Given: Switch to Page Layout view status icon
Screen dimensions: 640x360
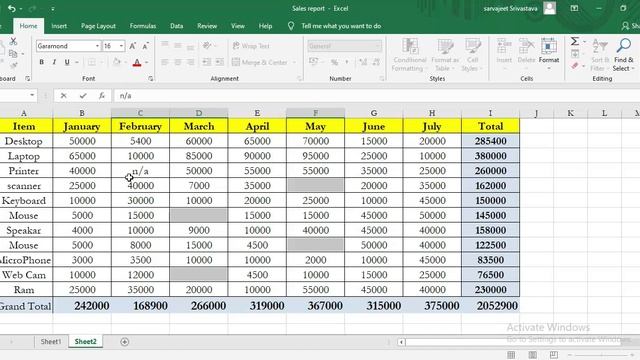Looking at the screenshot, I should [x=533, y=355].
